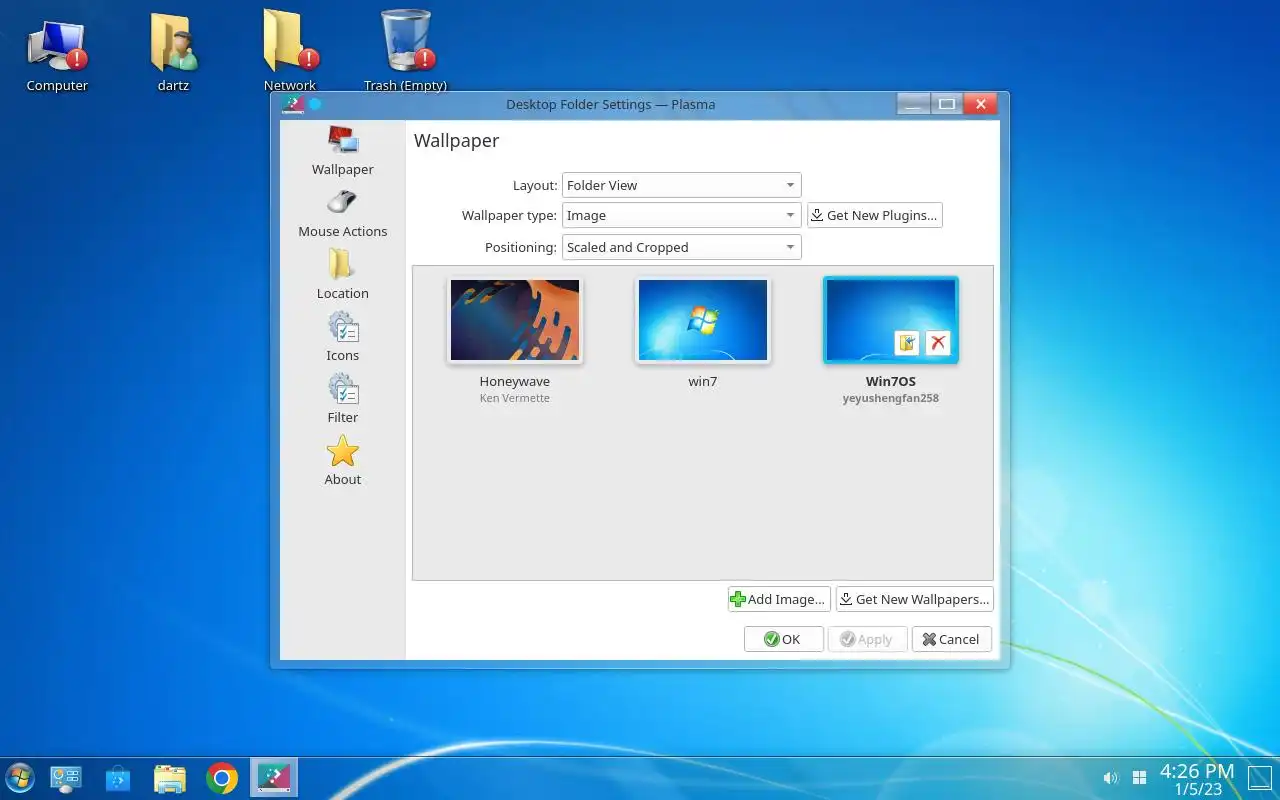The image size is (1280, 800).
Task: Open the Location settings section
Action: pos(342,275)
